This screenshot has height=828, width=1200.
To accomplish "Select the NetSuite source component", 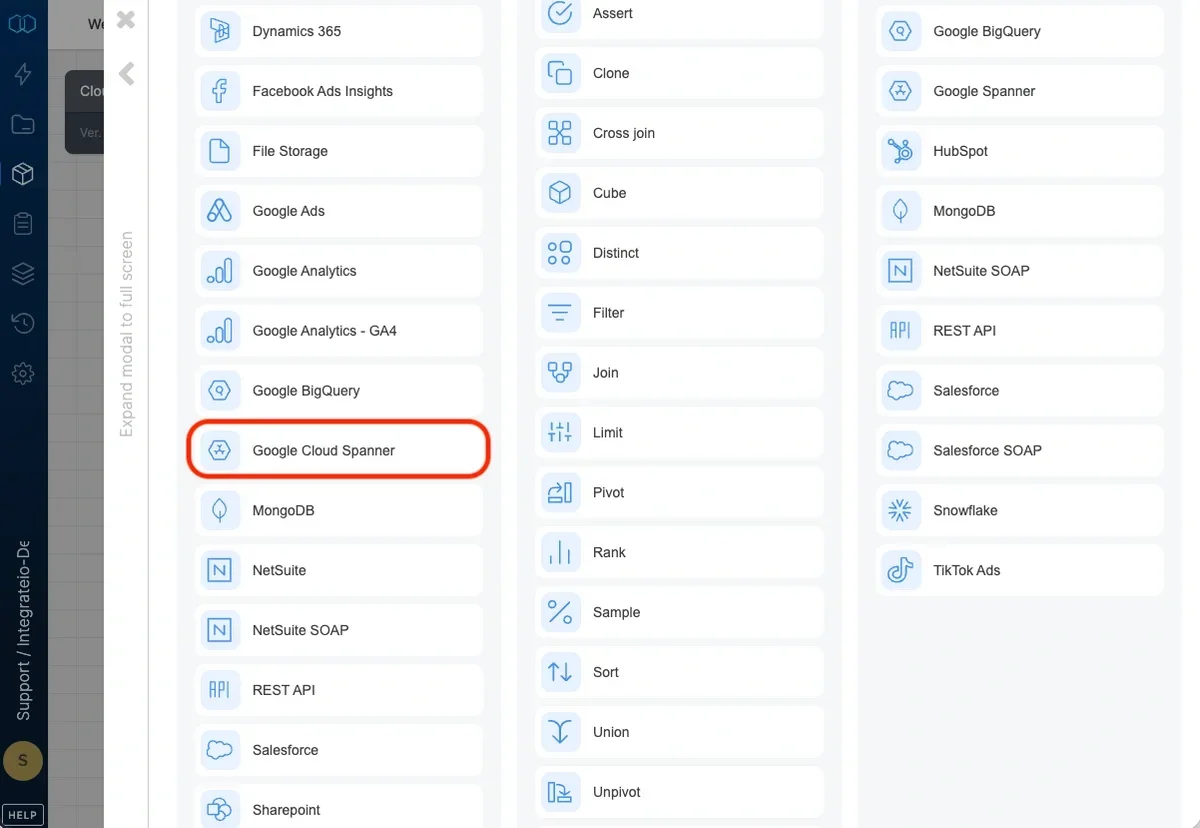I will (339, 571).
